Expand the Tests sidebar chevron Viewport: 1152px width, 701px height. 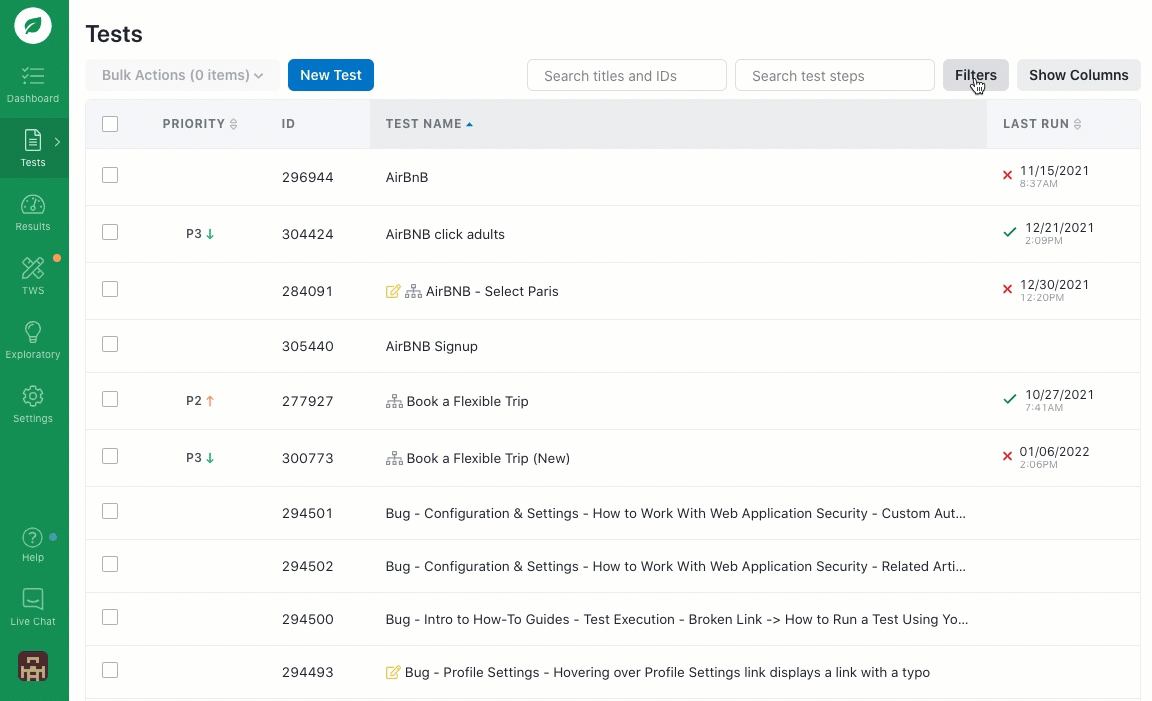[x=57, y=142]
